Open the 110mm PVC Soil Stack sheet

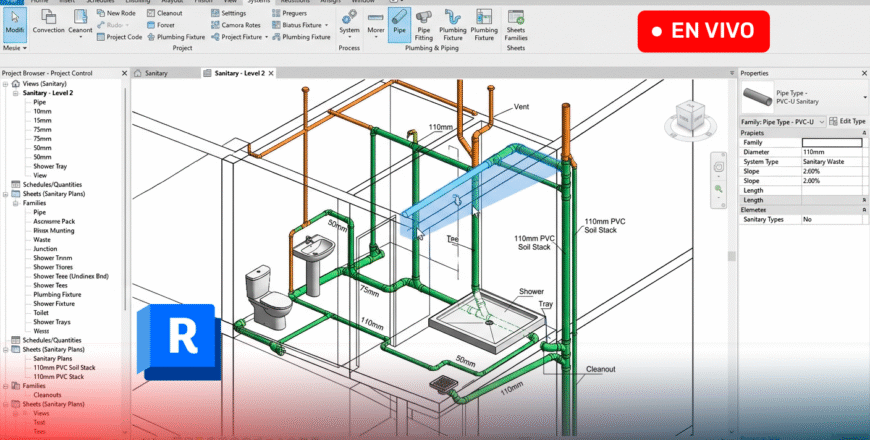pyautogui.click(x=64, y=367)
